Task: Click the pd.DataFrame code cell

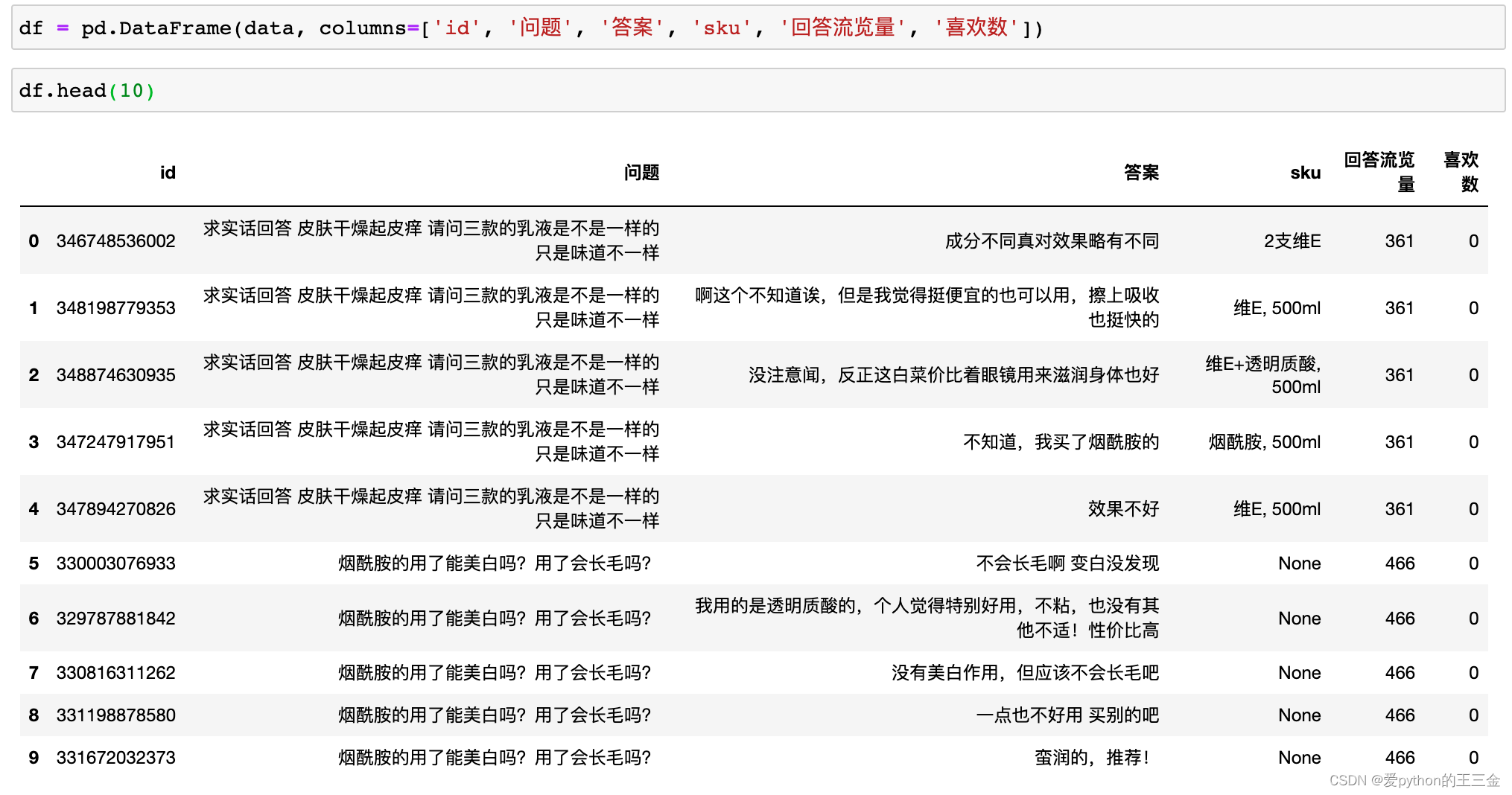Action: 758,28
